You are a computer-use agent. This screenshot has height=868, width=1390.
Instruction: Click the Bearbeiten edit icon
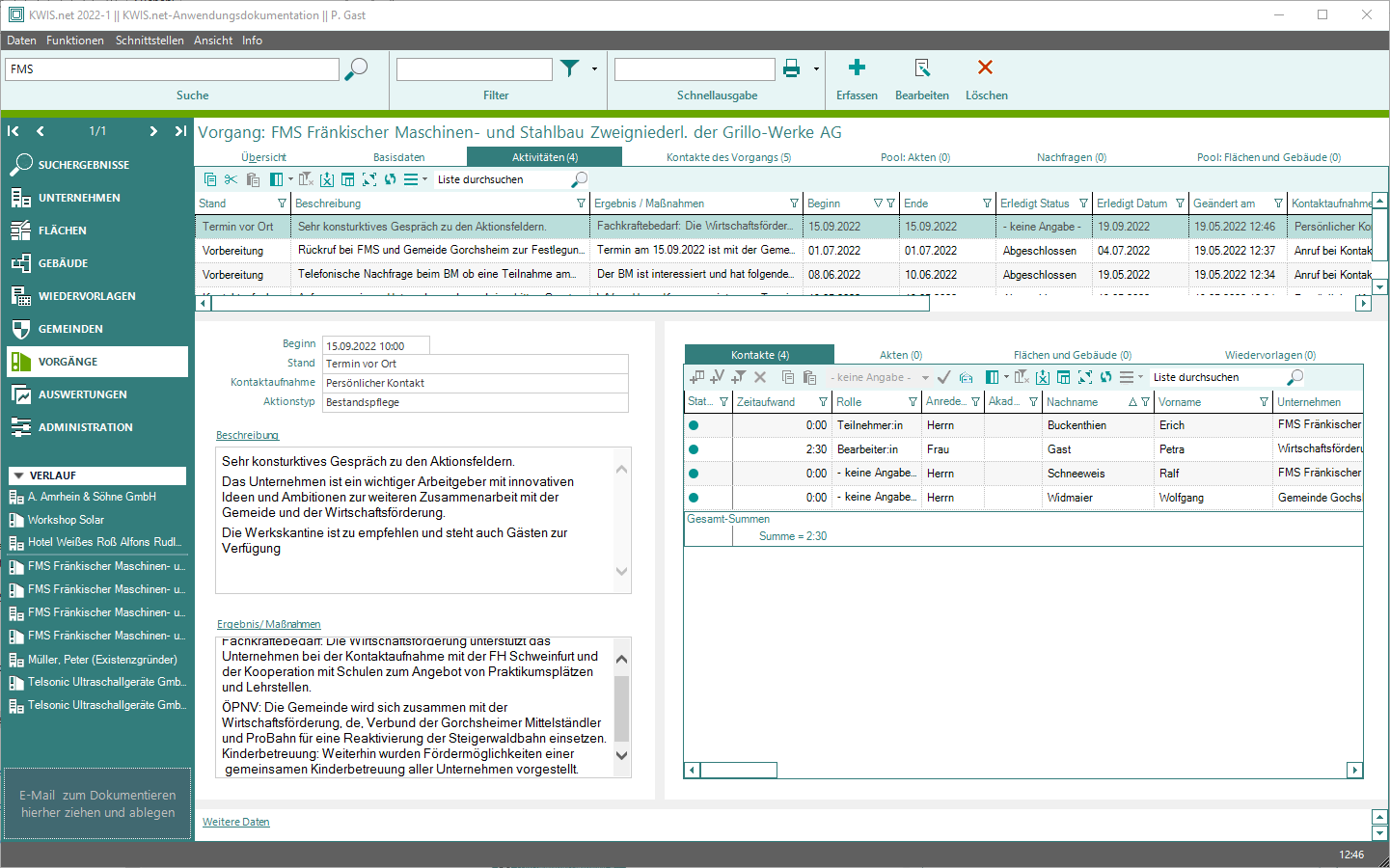click(x=922, y=68)
